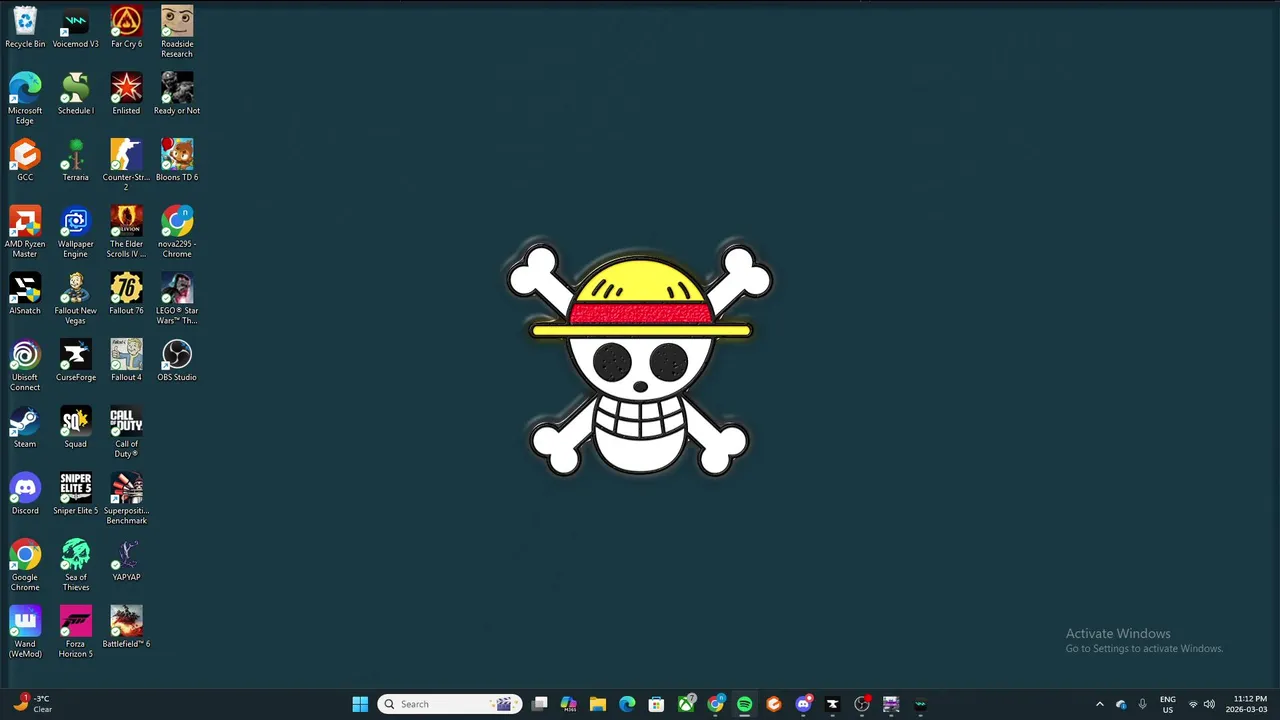Select the Microsoft Edge desktop shortcut

pos(25,98)
